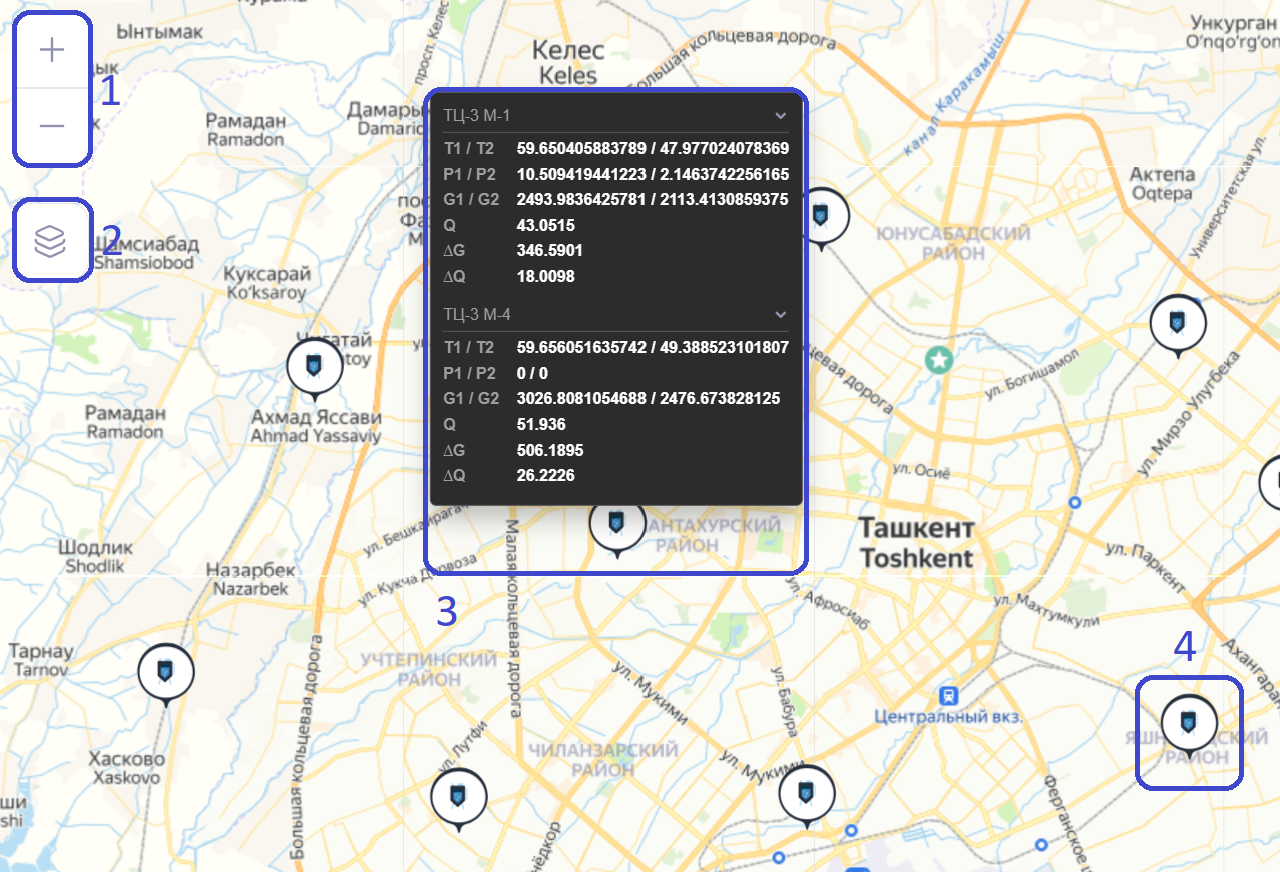This screenshot has width=1280, height=872.
Task: Click ΔQ value 26.2226
Action: tap(545, 475)
